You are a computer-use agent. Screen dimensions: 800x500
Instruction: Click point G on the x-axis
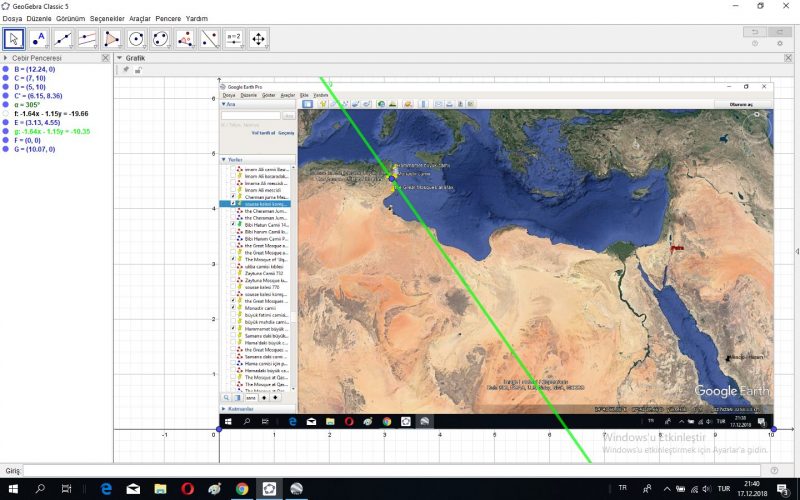[x=773, y=430]
